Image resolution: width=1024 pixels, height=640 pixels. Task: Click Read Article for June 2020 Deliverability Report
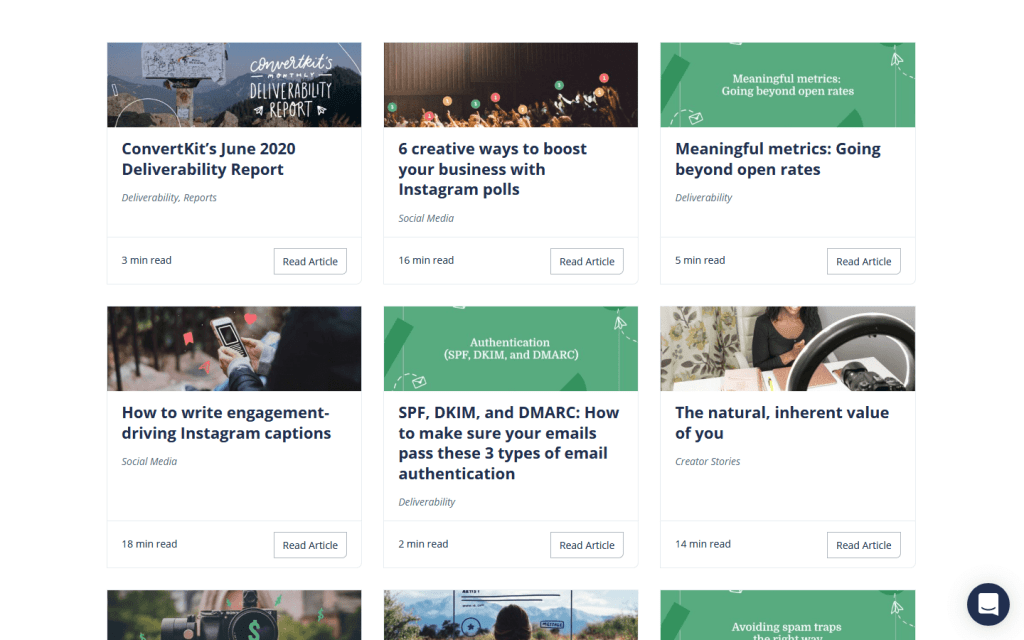pyautogui.click(x=310, y=261)
